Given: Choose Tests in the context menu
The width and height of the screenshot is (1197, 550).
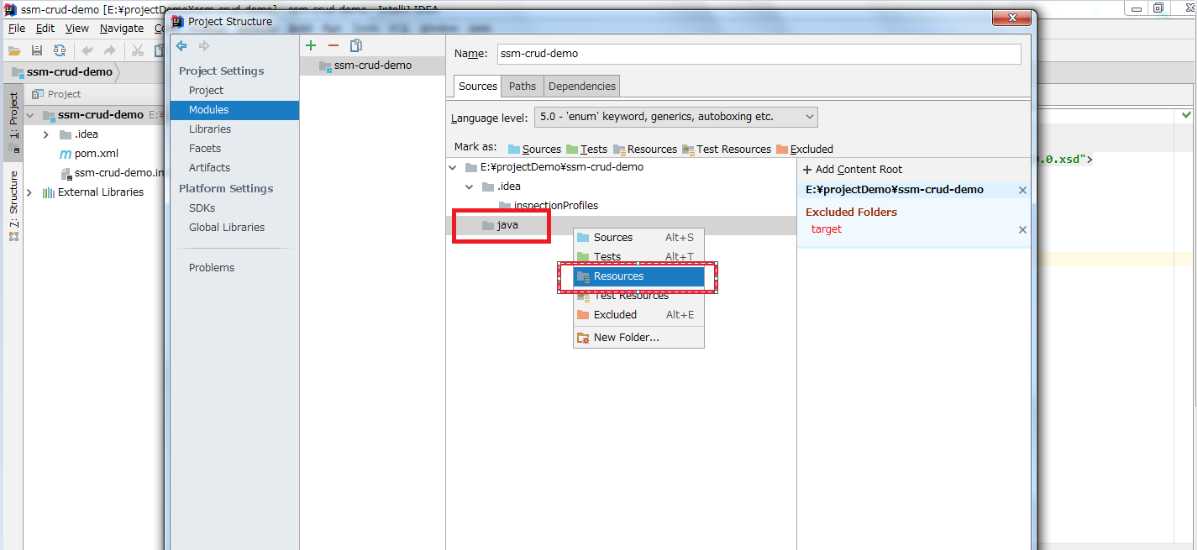Looking at the screenshot, I should coord(639,257).
